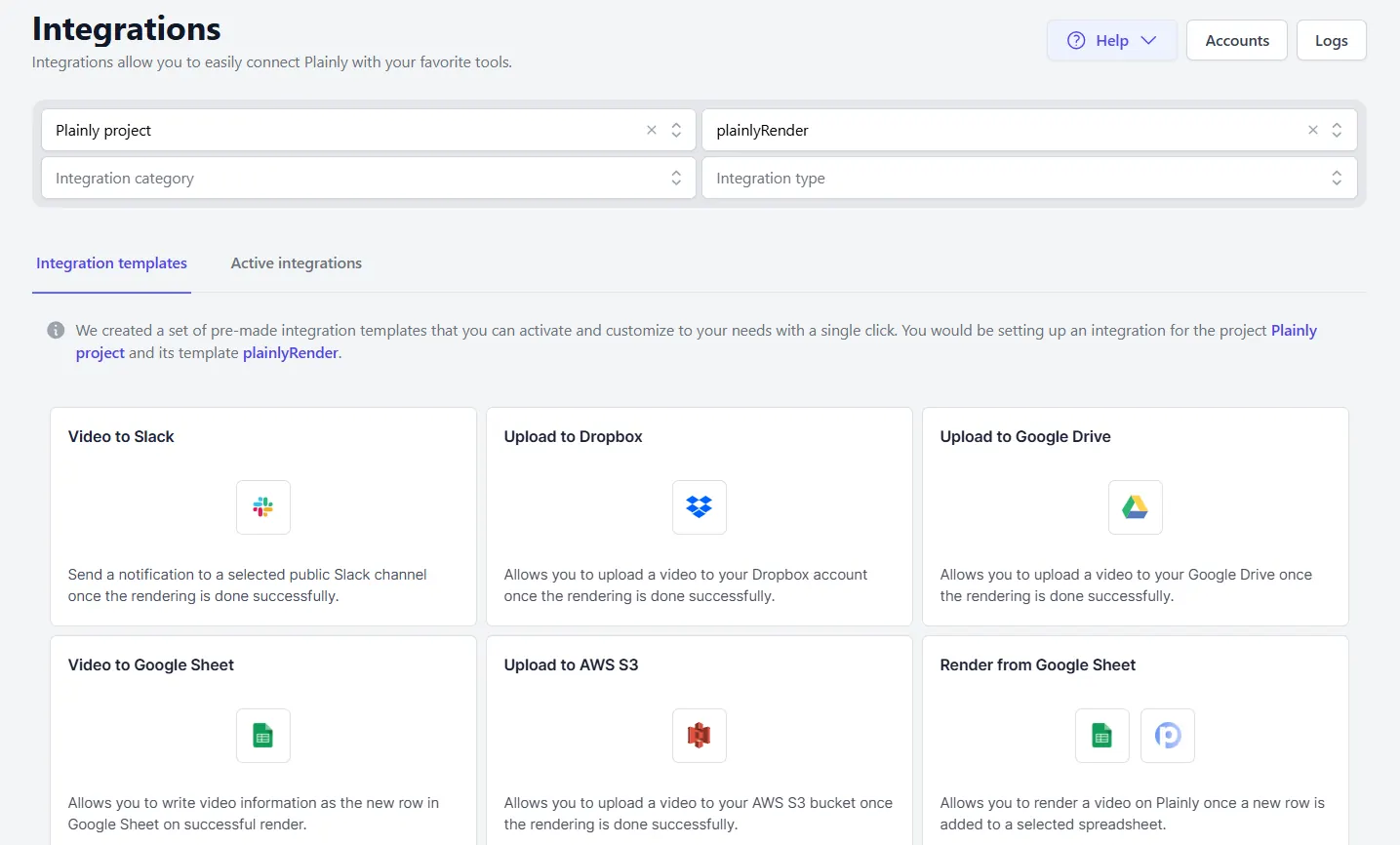Click the Google Sheets icon in Render from Google Sheet
This screenshot has width=1400, height=845.
point(1102,736)
